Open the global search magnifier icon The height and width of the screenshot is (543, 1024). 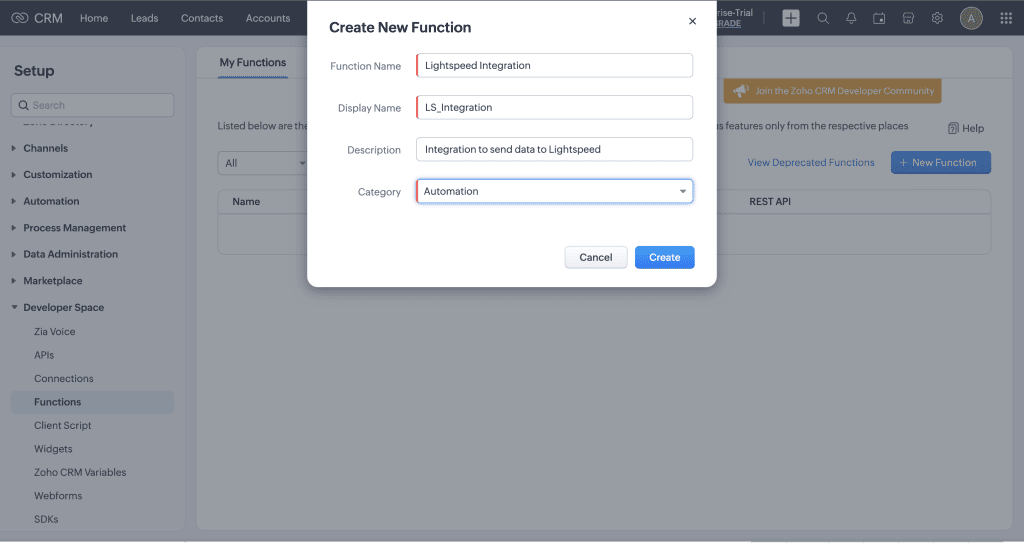tap(823, 18)
